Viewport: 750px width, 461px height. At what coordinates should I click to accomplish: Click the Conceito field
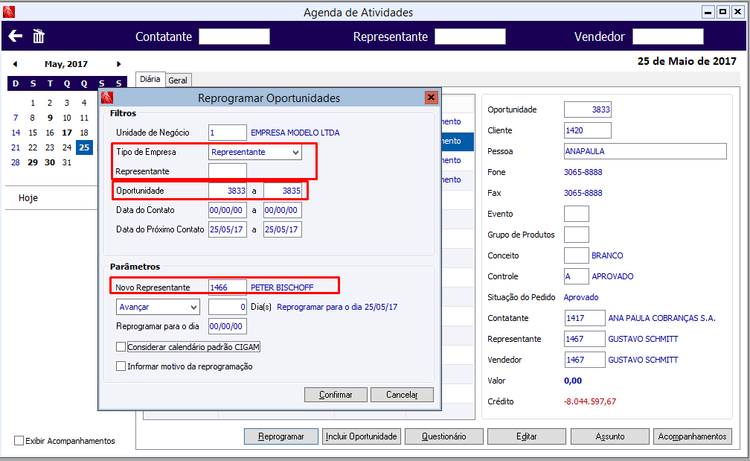[x=576, y=255]
